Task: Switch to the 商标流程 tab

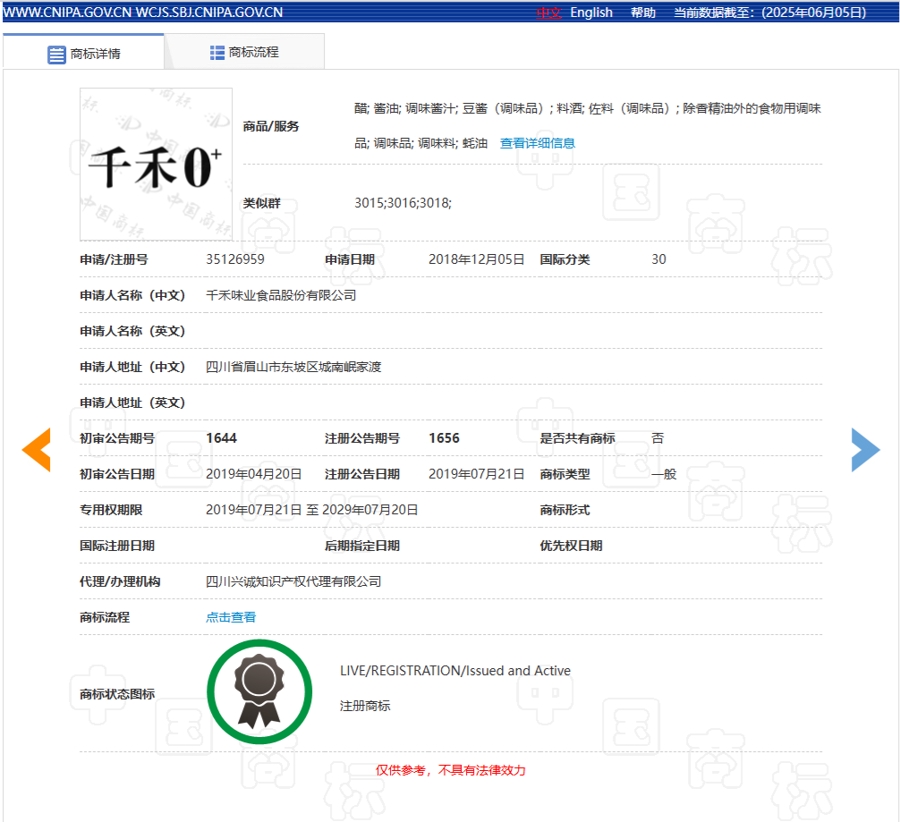Action: pyautogui.click(x=245, y=52)
